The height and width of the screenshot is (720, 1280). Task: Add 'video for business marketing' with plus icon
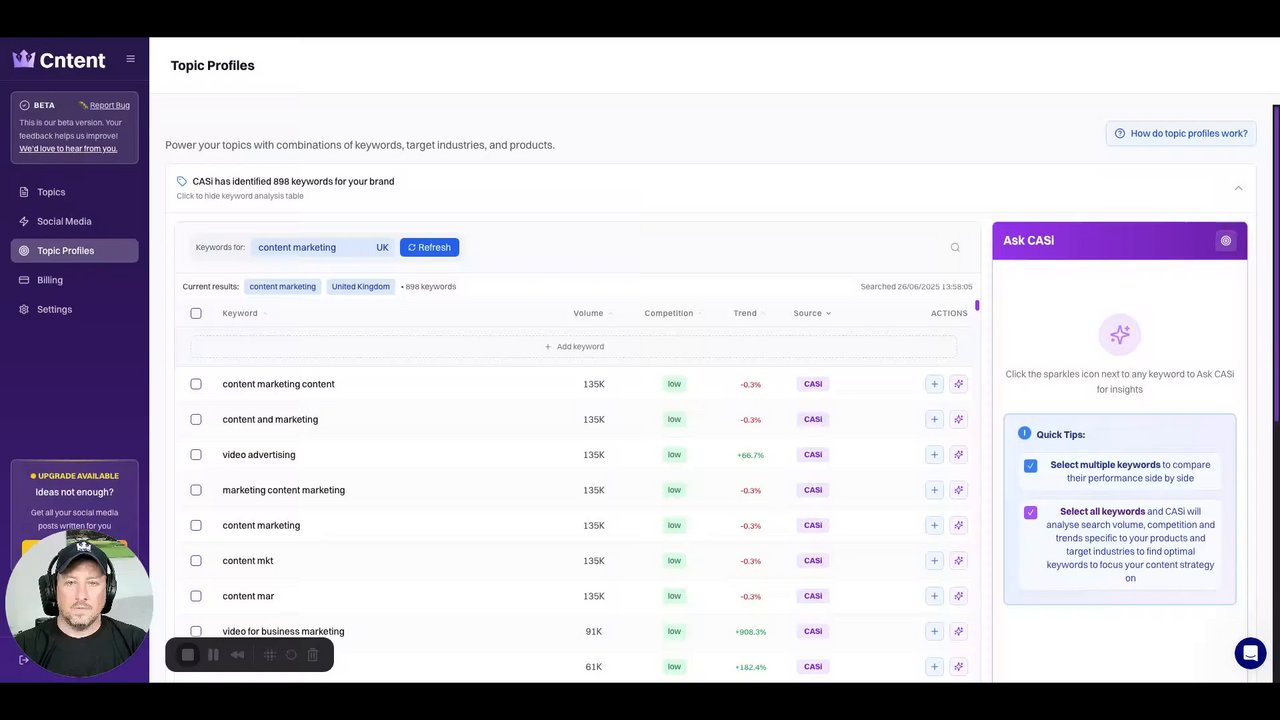coord(934,631)
